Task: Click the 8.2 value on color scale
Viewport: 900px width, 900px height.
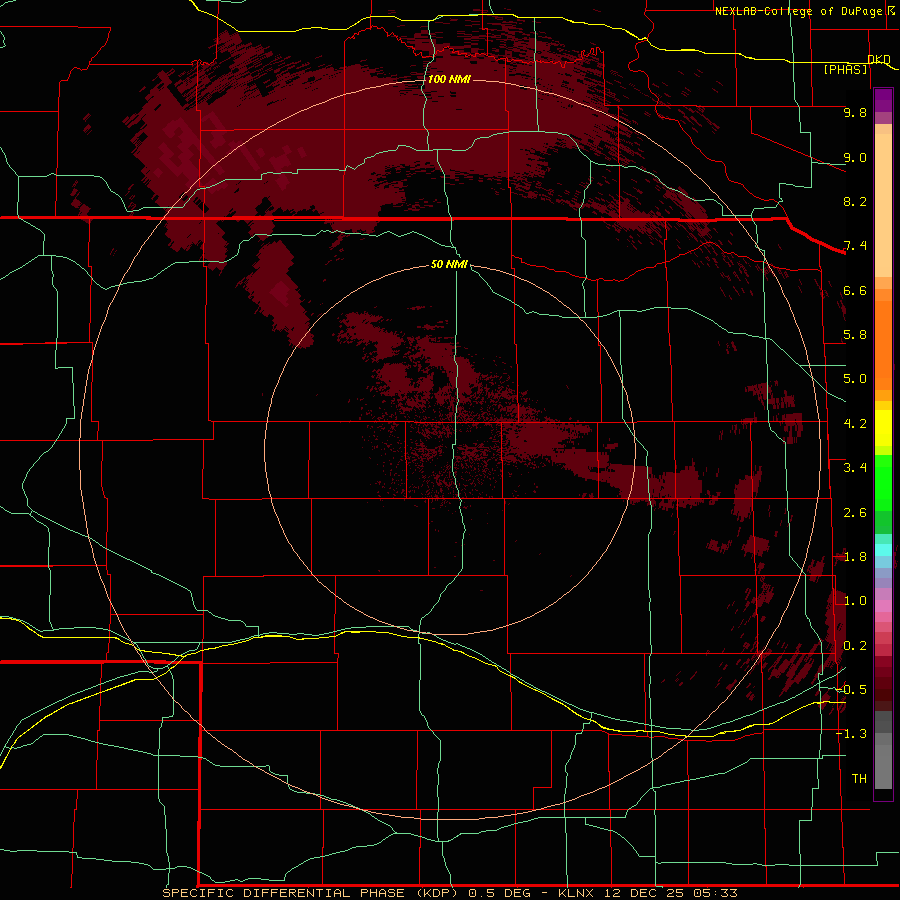Action: [855, 201]
